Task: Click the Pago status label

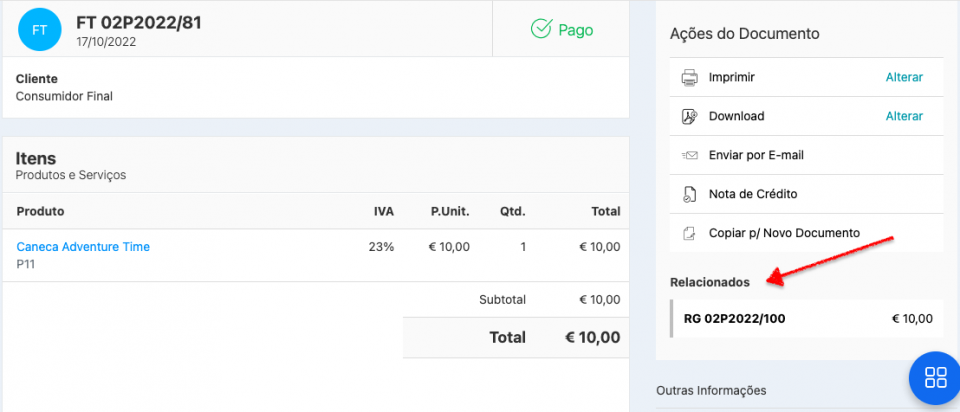Action: tap(576, 30)
